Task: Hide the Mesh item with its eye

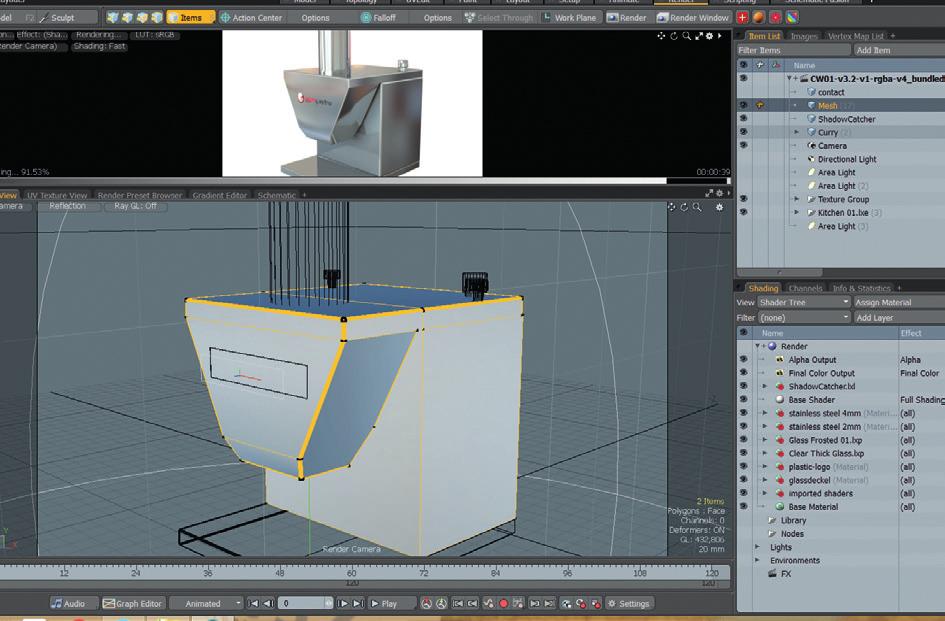Action: click(743, 106)
